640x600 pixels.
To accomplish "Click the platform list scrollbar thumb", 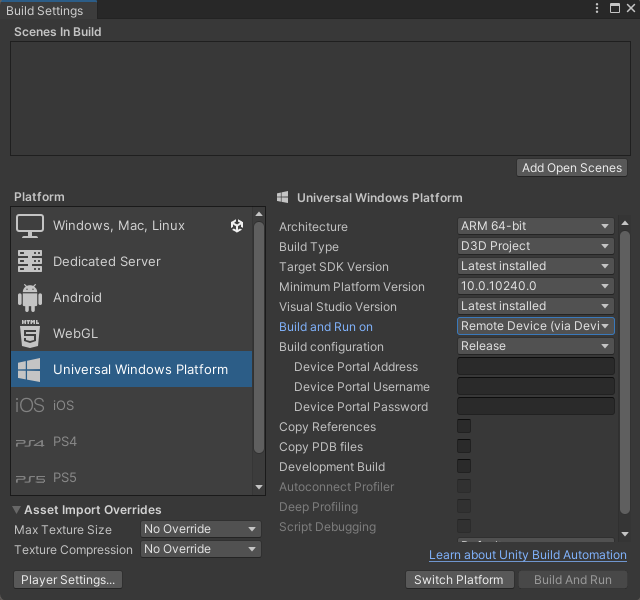I will (259, 337).
